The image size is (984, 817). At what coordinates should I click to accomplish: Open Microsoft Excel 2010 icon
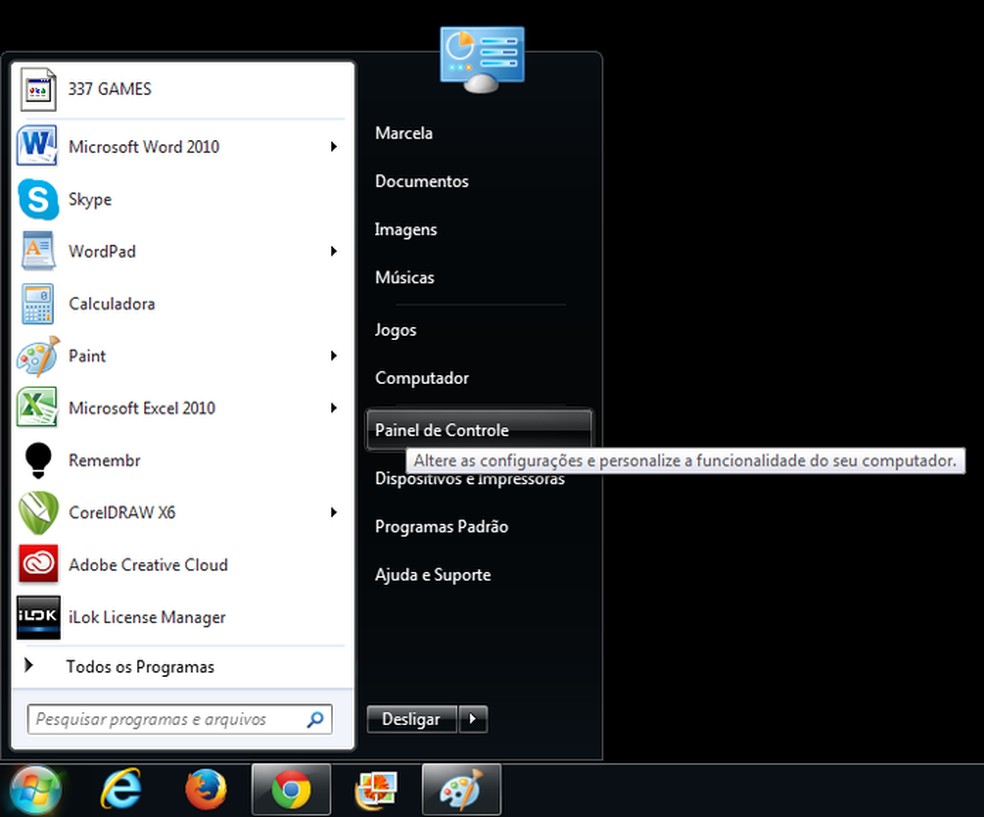pyautogui.click(x=37, y=408)
